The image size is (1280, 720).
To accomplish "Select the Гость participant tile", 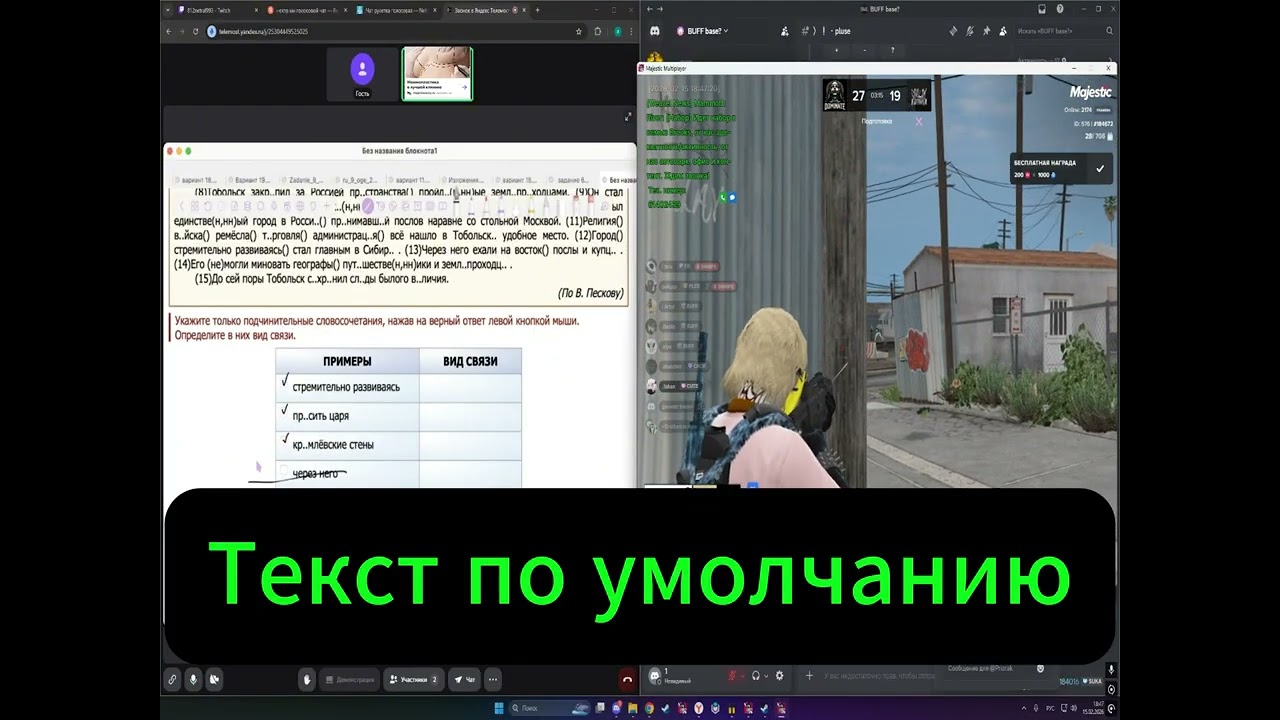I will point(362,74).
